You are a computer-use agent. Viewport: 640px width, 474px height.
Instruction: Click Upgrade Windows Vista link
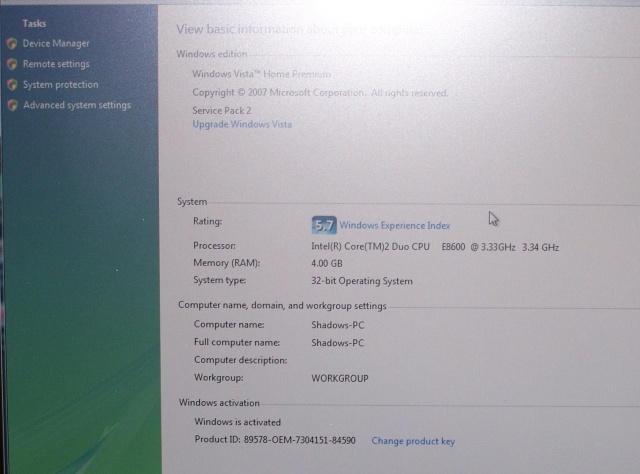[x=242, y=124]
